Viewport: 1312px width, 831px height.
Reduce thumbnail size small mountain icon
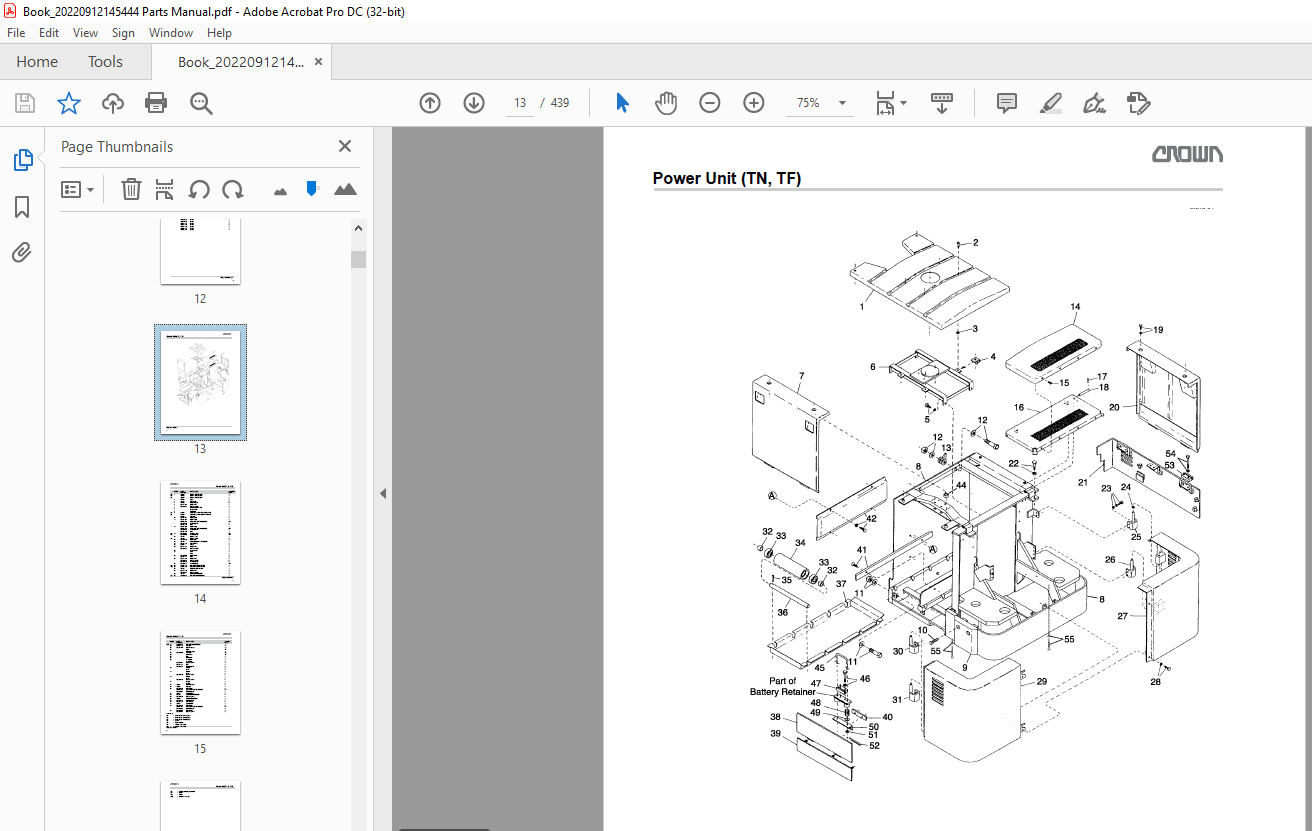pyautogui.click(x=280, y=190)
